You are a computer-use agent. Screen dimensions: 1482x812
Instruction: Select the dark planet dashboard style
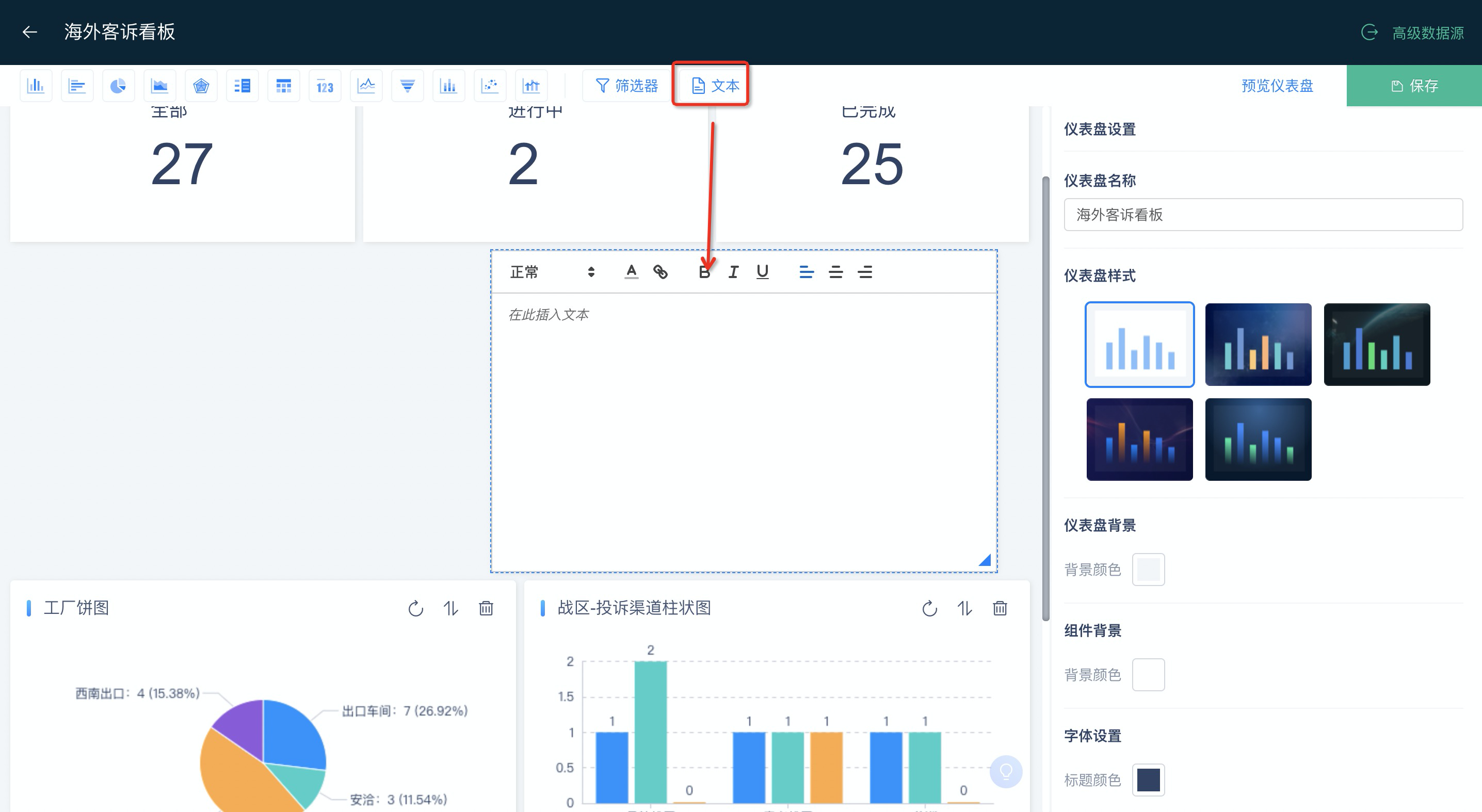pos(1377,345)
